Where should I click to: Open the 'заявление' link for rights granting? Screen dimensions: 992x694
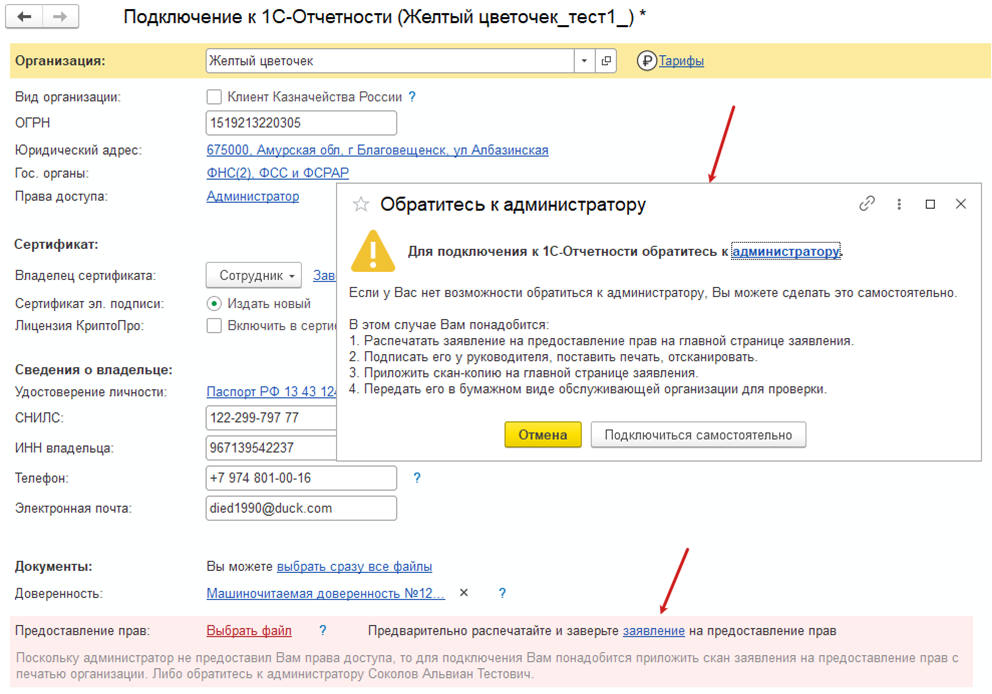654,631
